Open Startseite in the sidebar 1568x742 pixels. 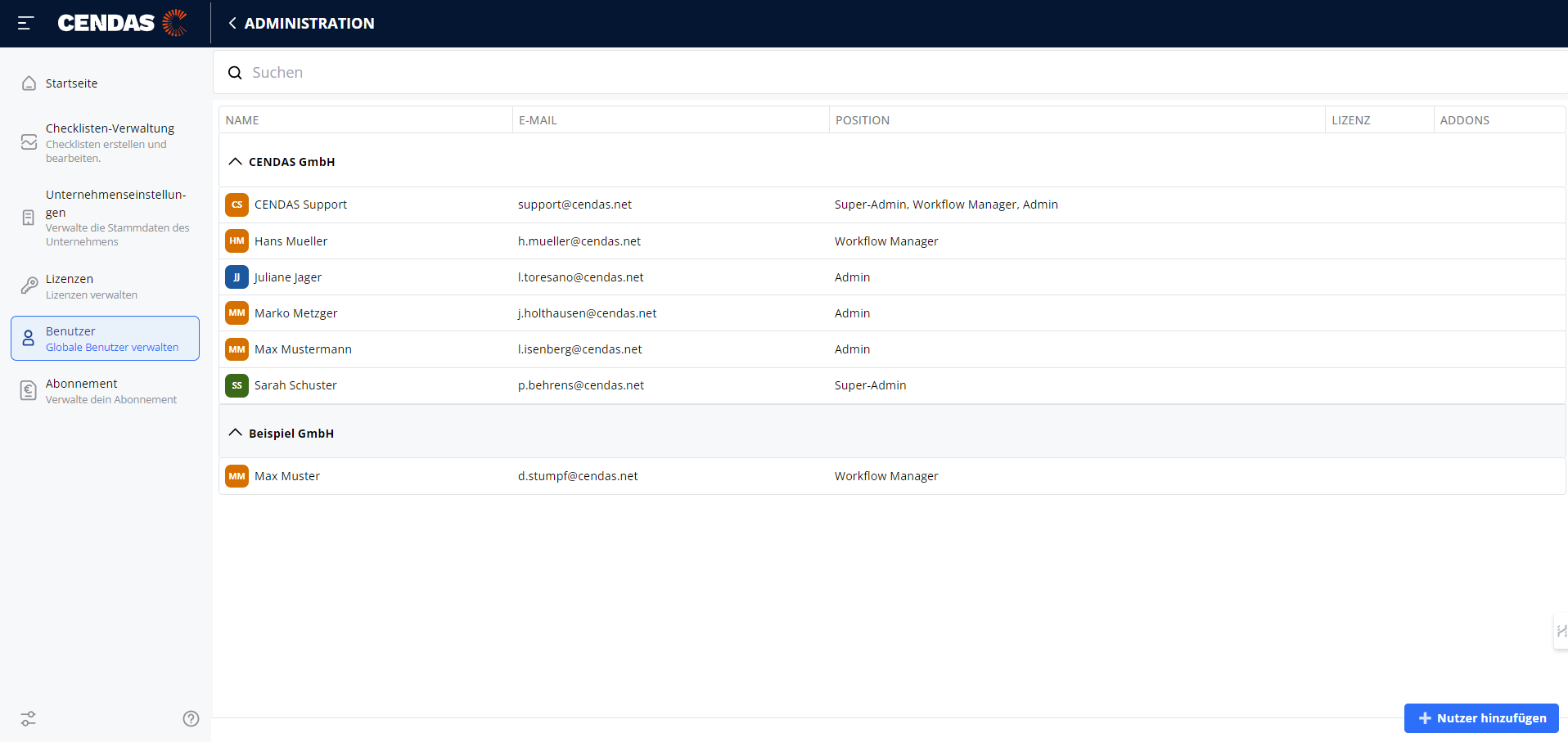point(105,83)
